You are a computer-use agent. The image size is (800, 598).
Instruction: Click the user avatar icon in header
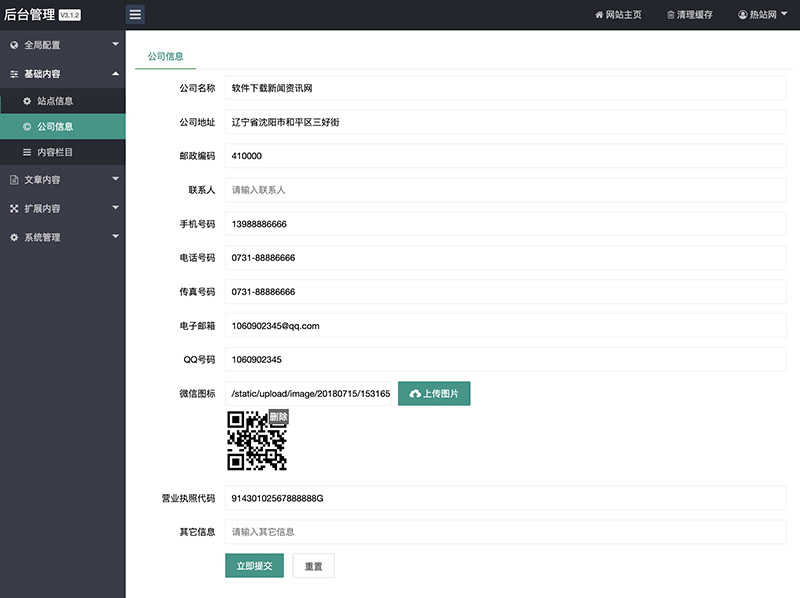pos(743,15)
